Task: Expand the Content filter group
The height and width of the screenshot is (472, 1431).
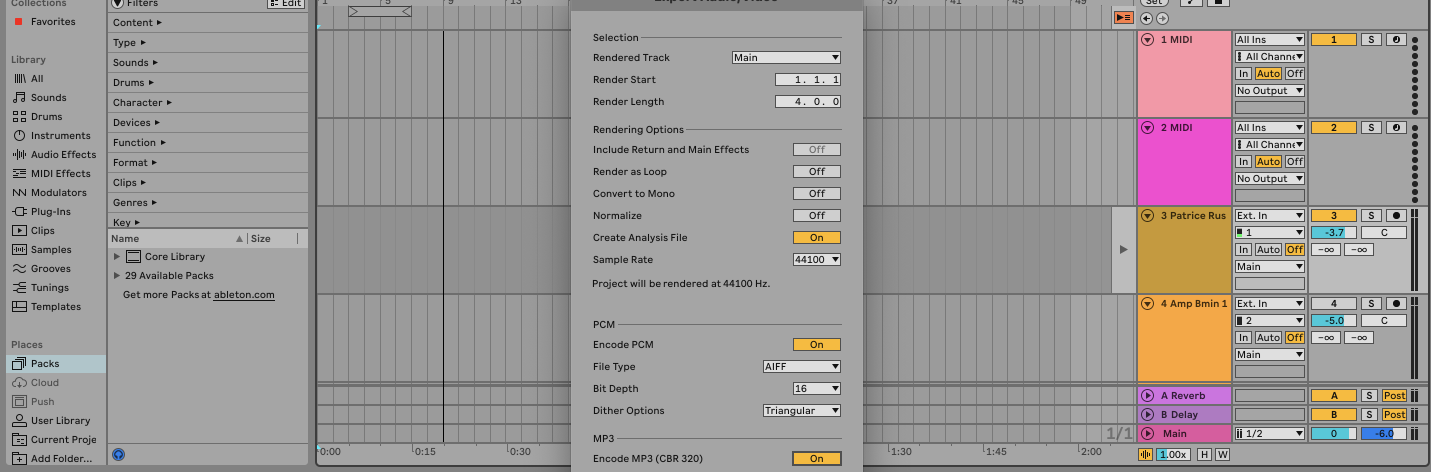Action: (137, 22)
